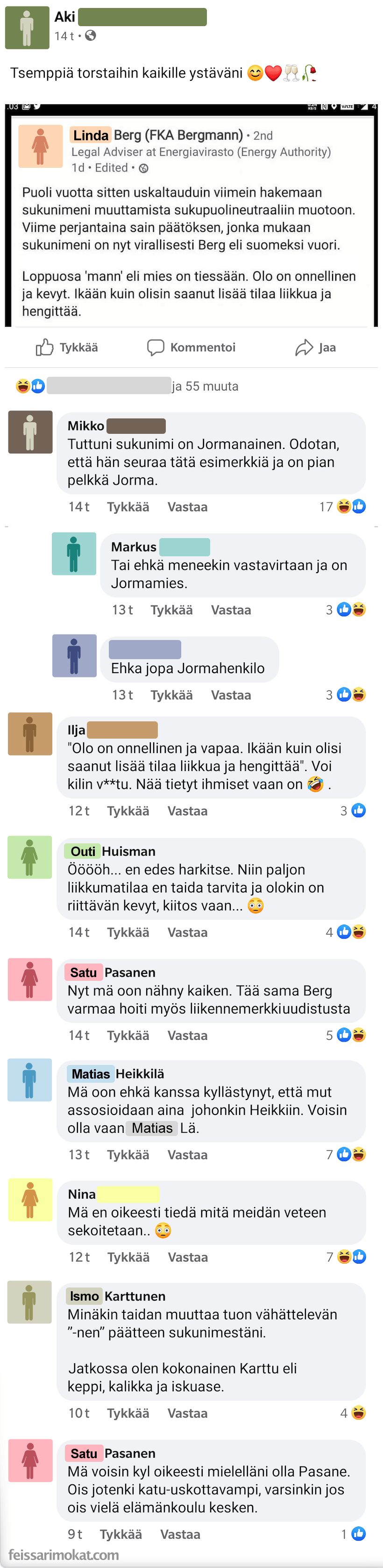The height and width of the screenshot is (1568, 383).
Task: Reply to Markus's comment via Vastaa
Action: coord(231,609)
